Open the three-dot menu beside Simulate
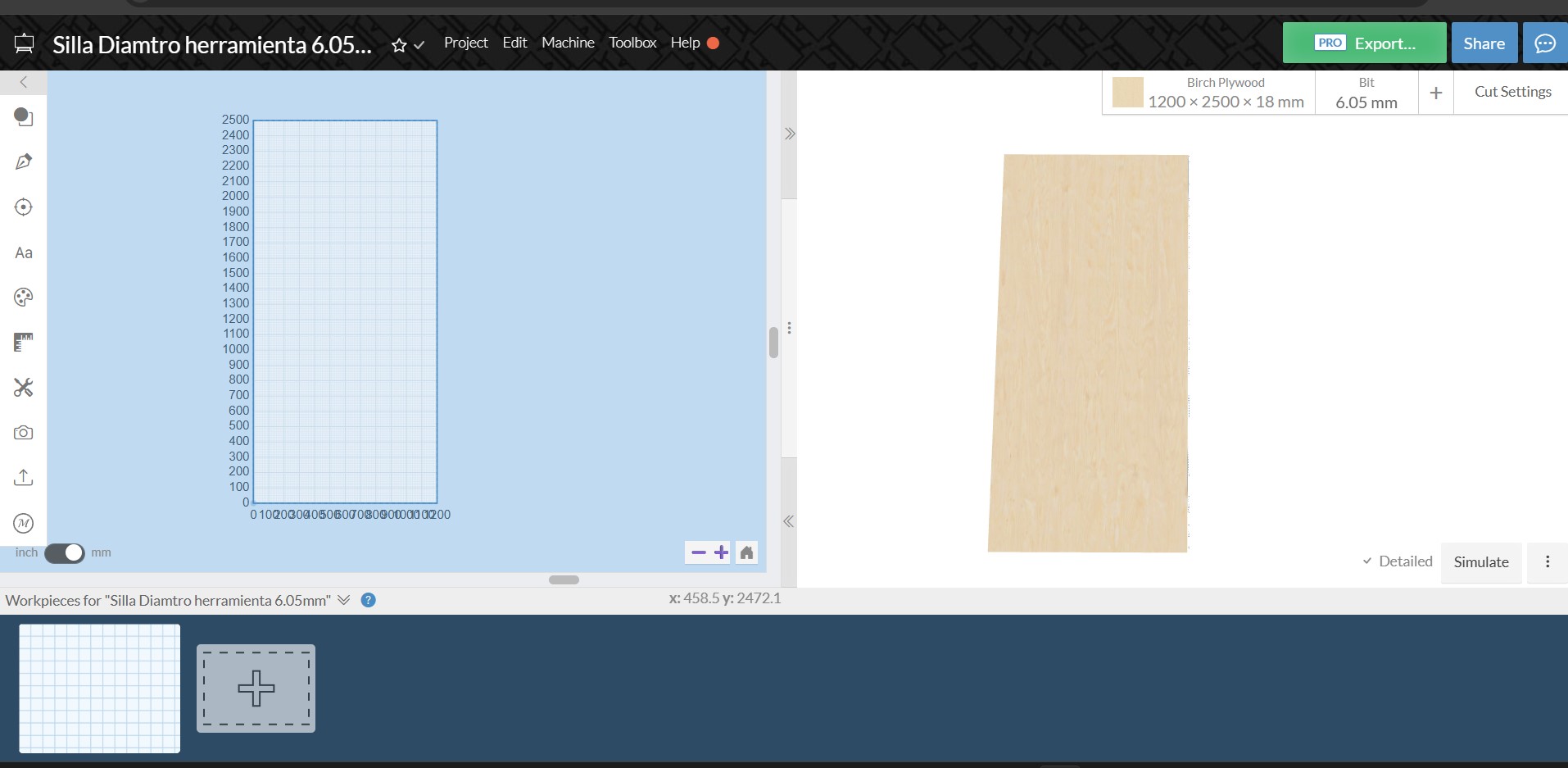The image size is (1568, 768). 1548,561
